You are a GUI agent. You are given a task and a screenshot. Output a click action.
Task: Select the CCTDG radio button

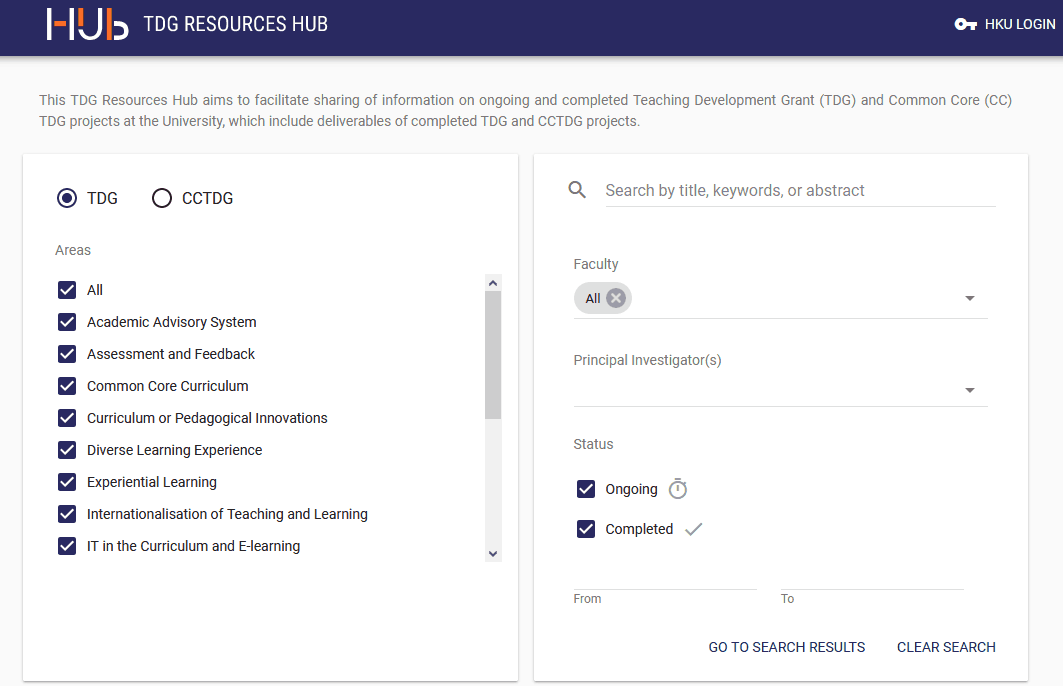(161, 198)
